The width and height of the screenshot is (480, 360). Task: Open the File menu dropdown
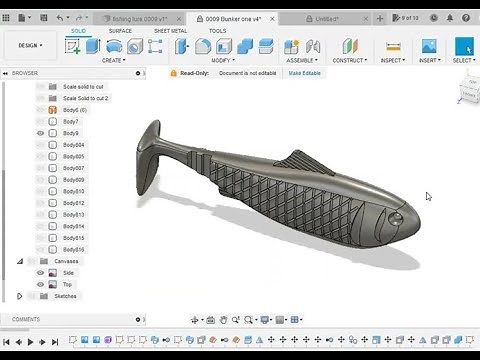24,18
